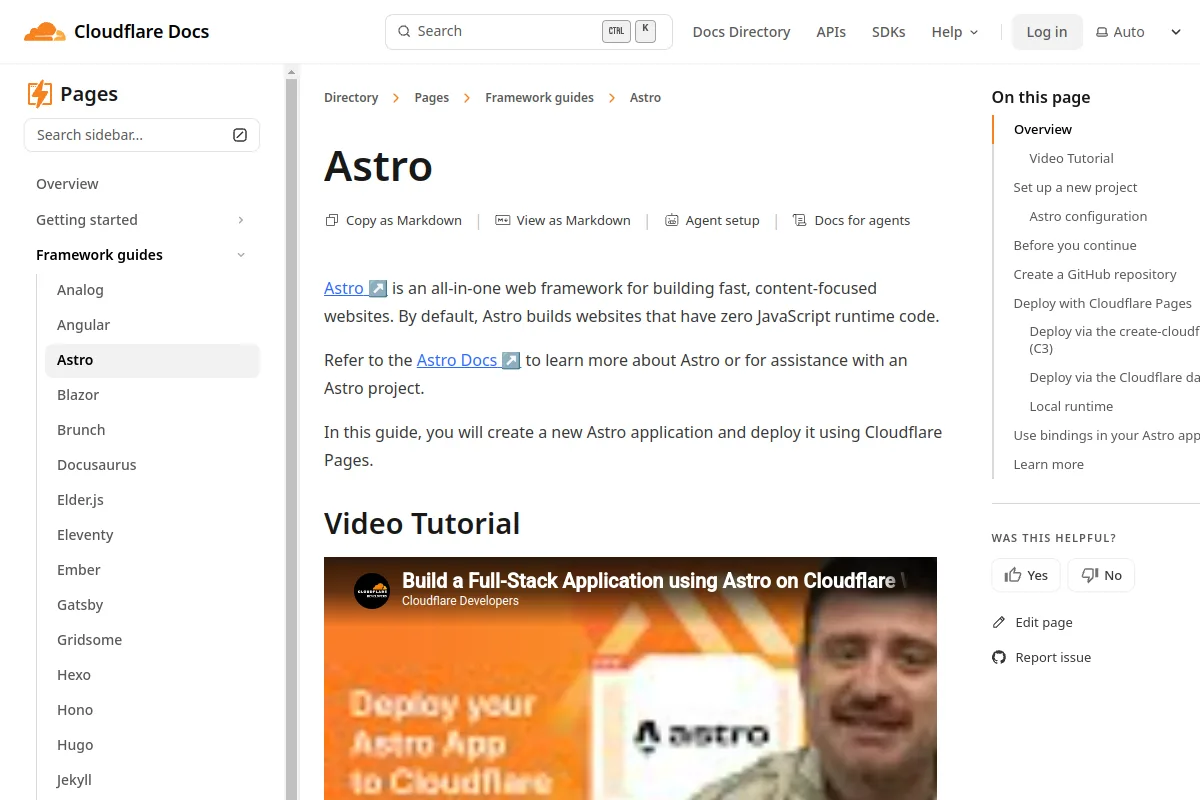The width and height of the screenshot is (1200, 800).
Task: Select Hugo framework guide
Action: click(x=152, y=745)
